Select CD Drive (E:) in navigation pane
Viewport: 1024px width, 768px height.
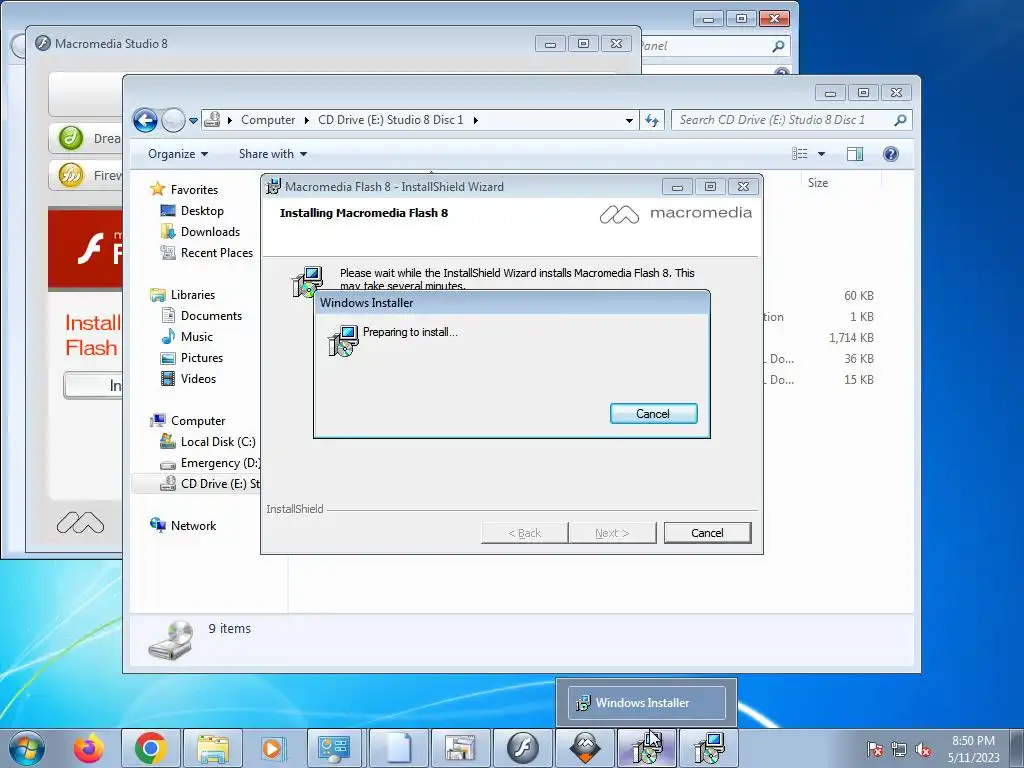(219, 484)
